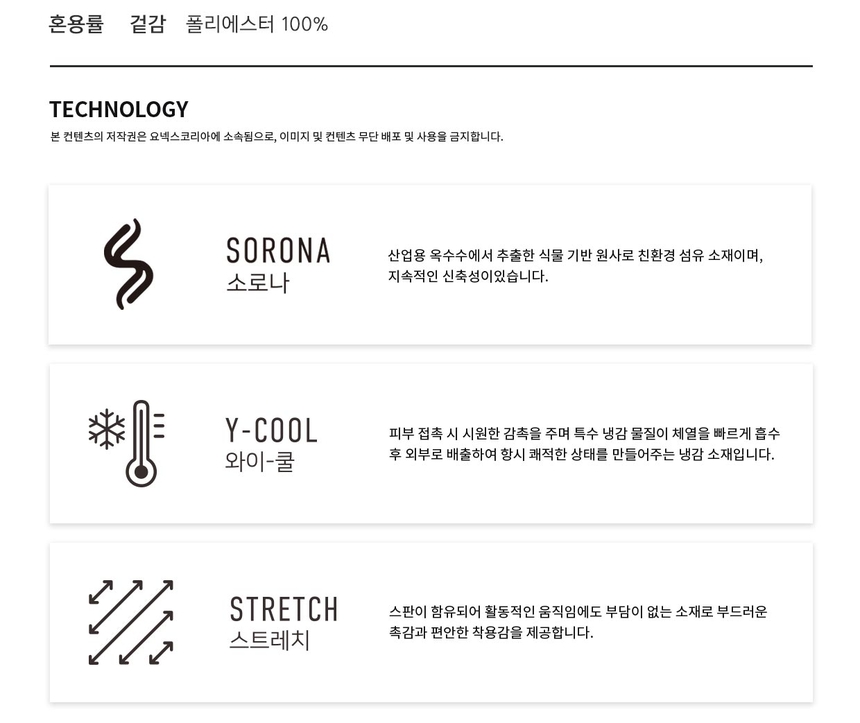Click the Stretch diagonal arrows icon
Image resolution: width=860 pixels, height=723 pixels.
[130, 622]
